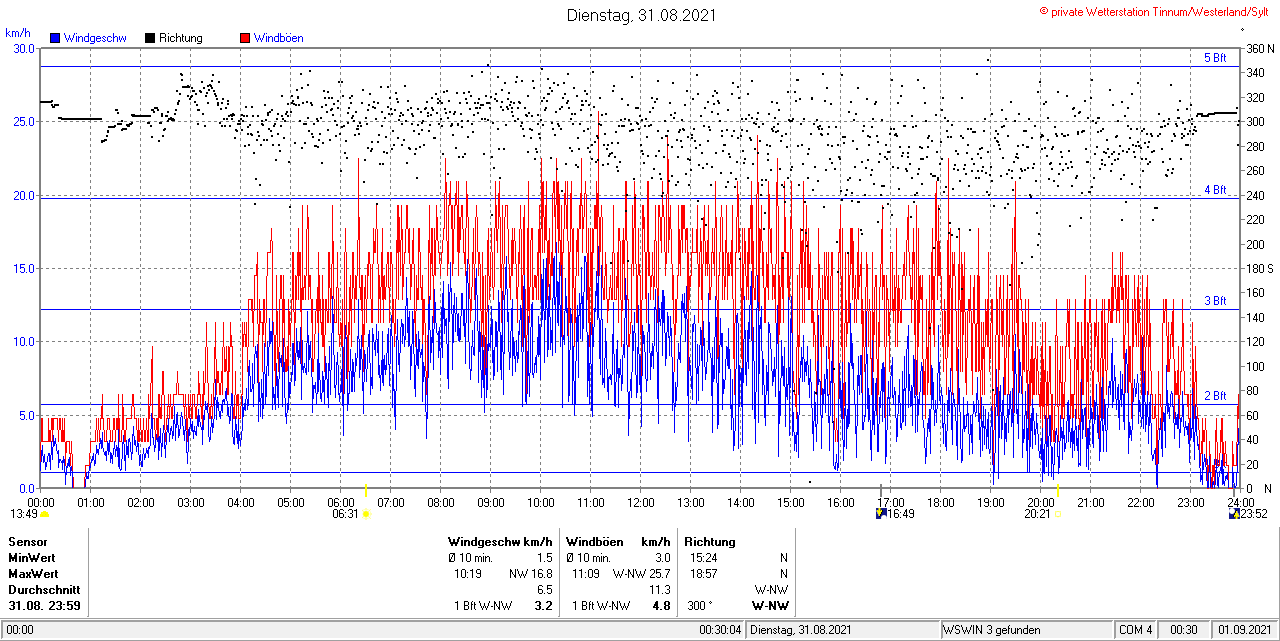
Task: Click the status bar 'COM 4' entry
Action: (x=1135, y=630)
